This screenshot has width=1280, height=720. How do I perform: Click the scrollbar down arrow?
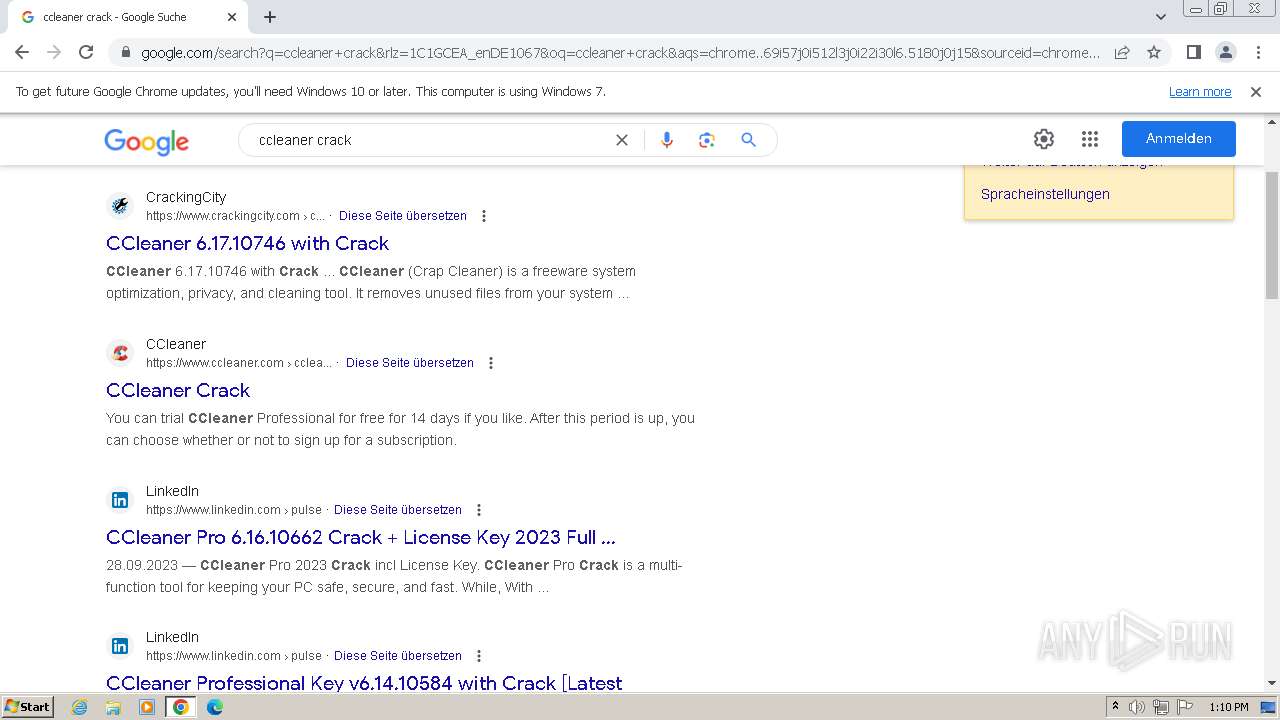pos(1271,684)
